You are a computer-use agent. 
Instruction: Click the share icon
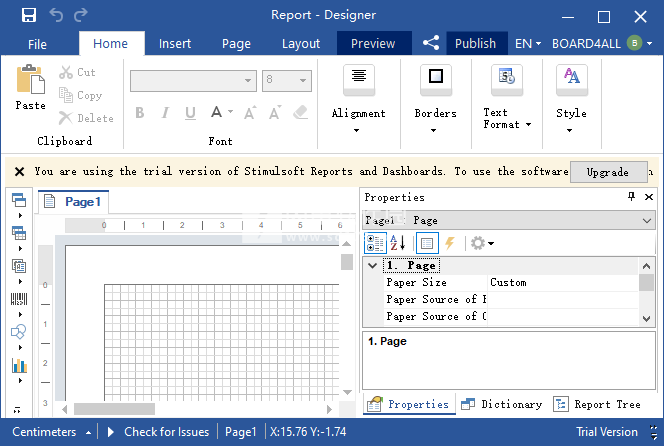pos(431,43)
